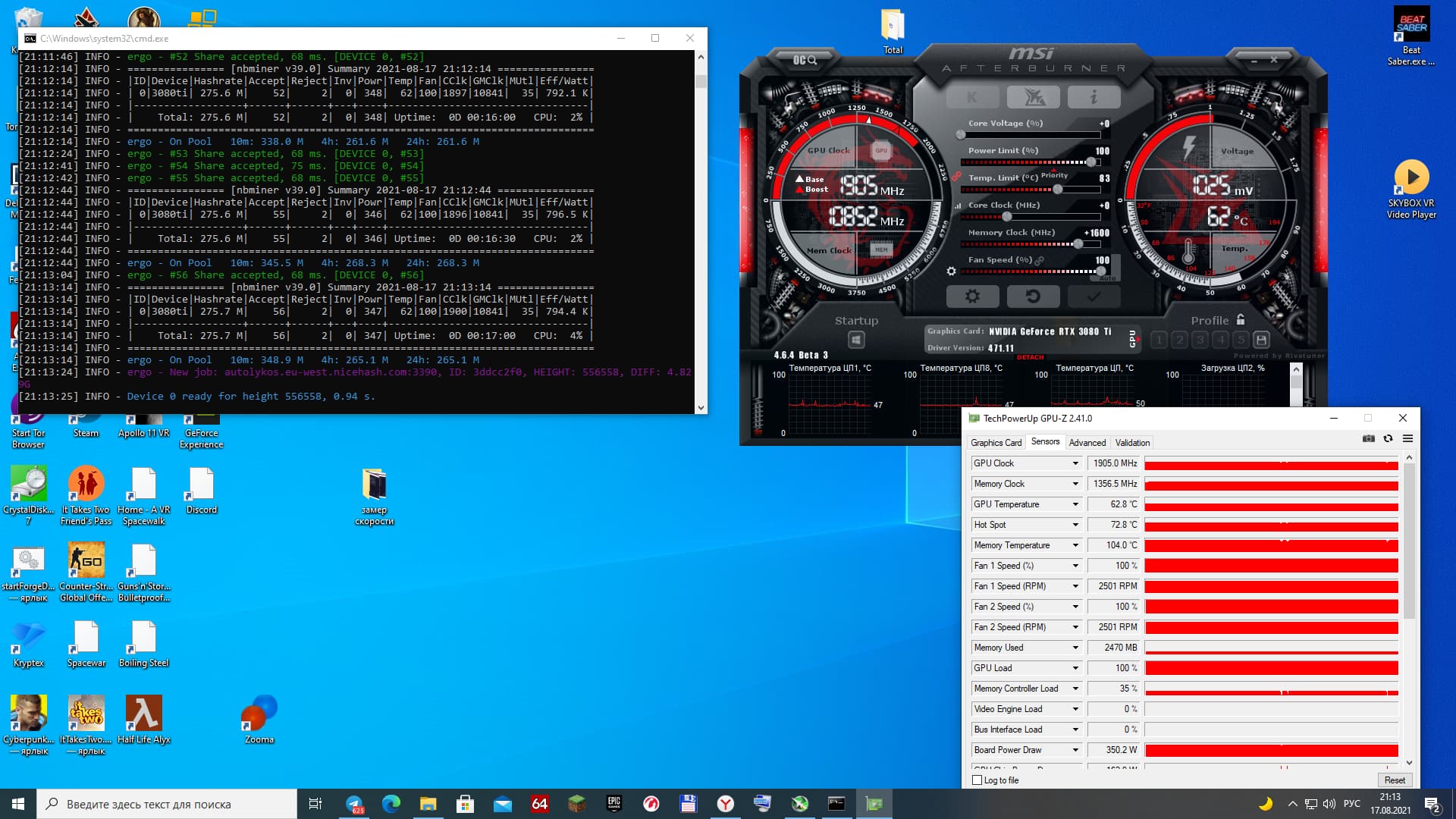The height and width of the screenshot is (819, 1456).
Task: Open the Start menu
Action: 18,804
